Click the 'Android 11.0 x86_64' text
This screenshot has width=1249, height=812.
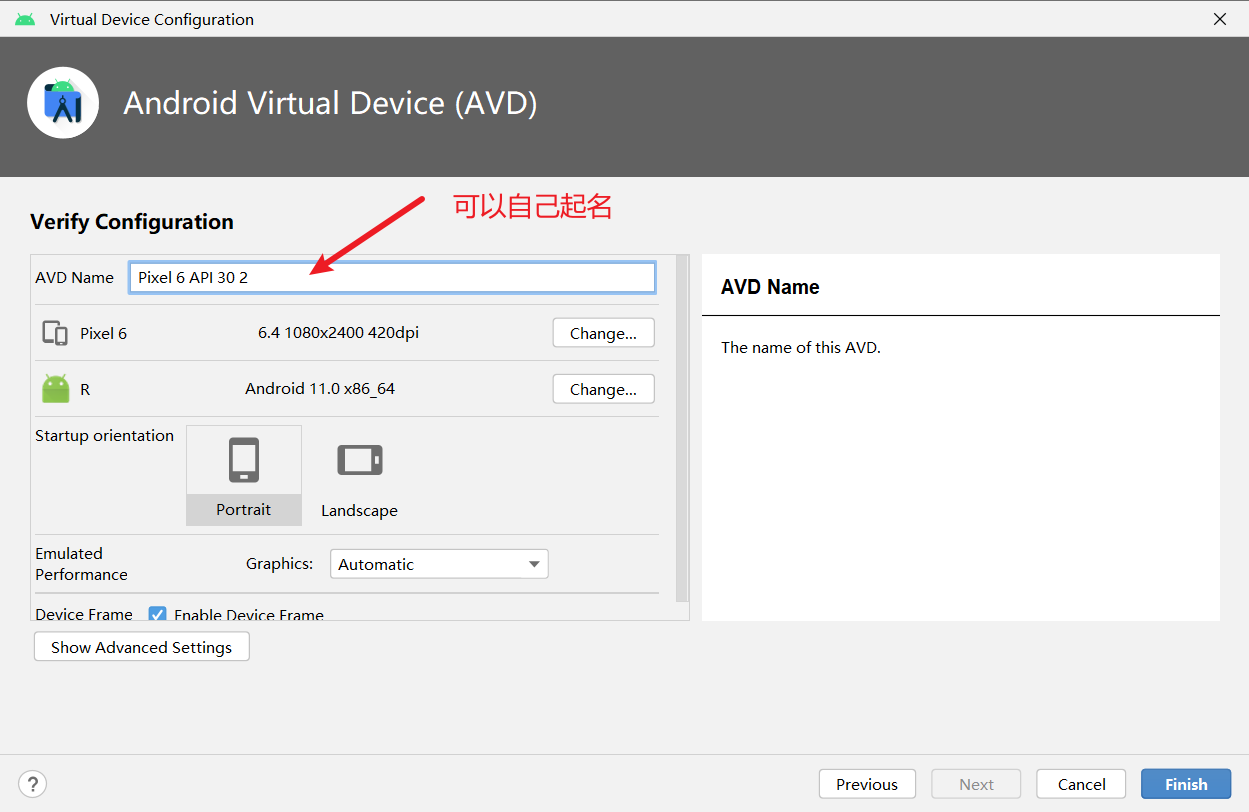coord(320,389)
